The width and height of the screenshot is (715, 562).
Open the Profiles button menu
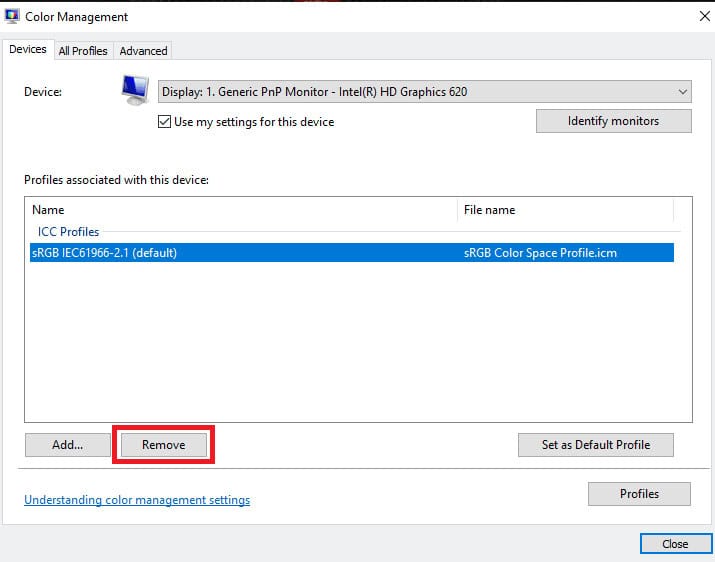click(639, 494)
